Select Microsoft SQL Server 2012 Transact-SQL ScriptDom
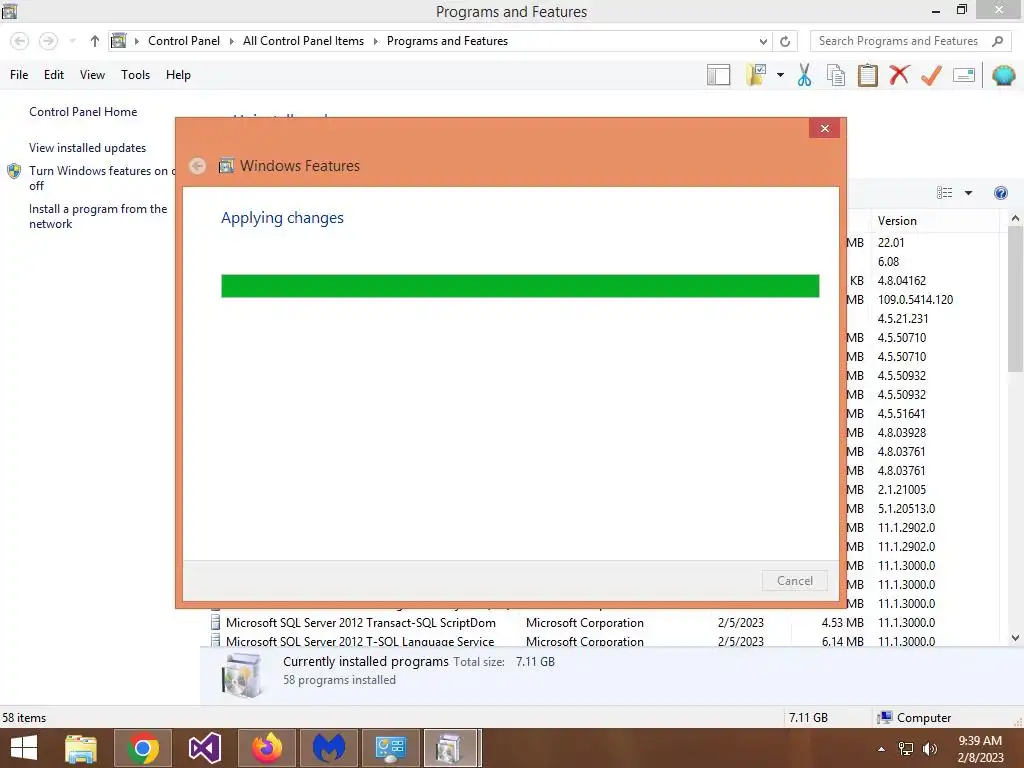Viewport: 1024px width, 768px height. coord(360,622)
